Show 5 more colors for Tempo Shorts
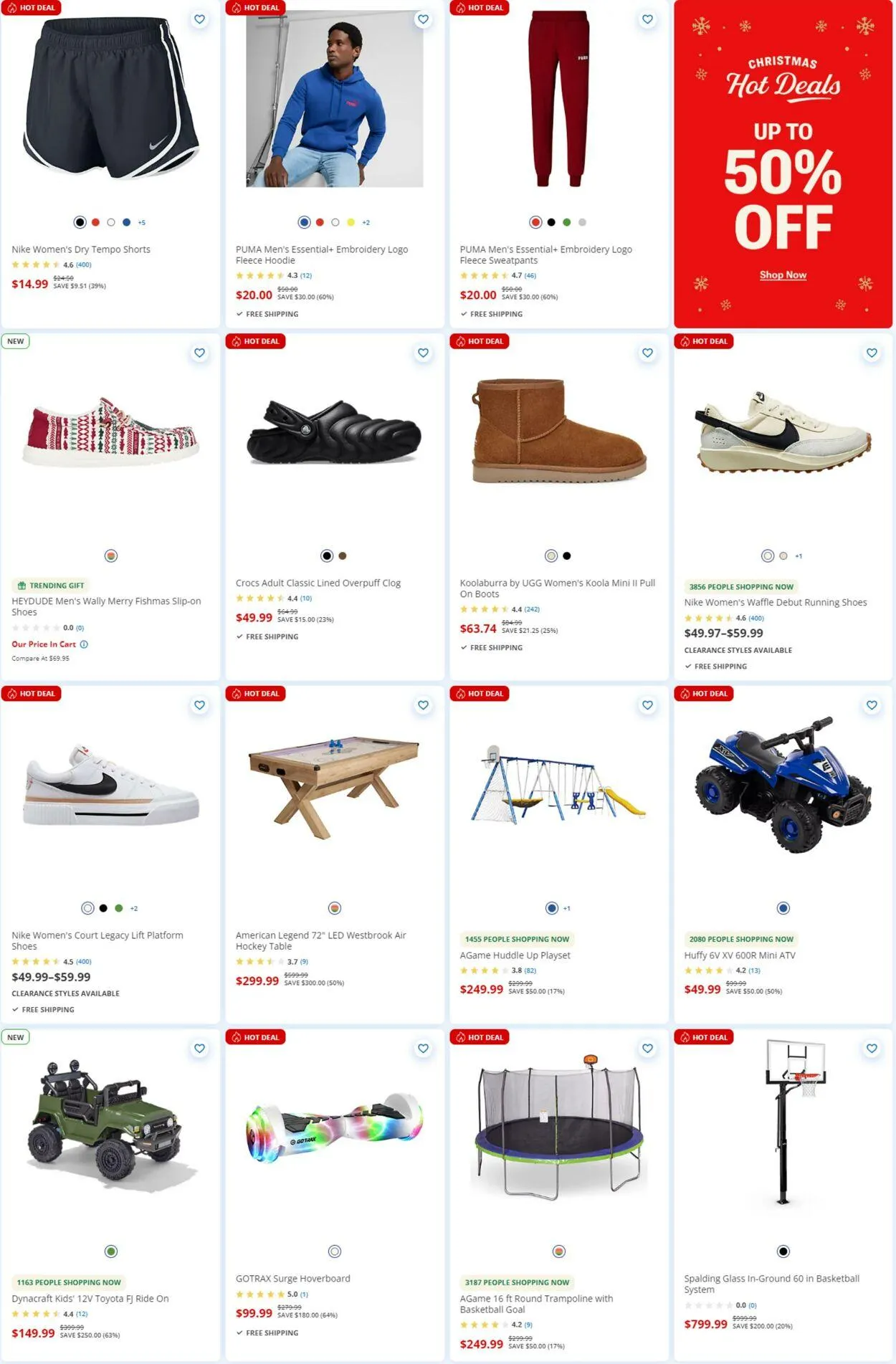Screen dimensions: 896x1364 141,223
